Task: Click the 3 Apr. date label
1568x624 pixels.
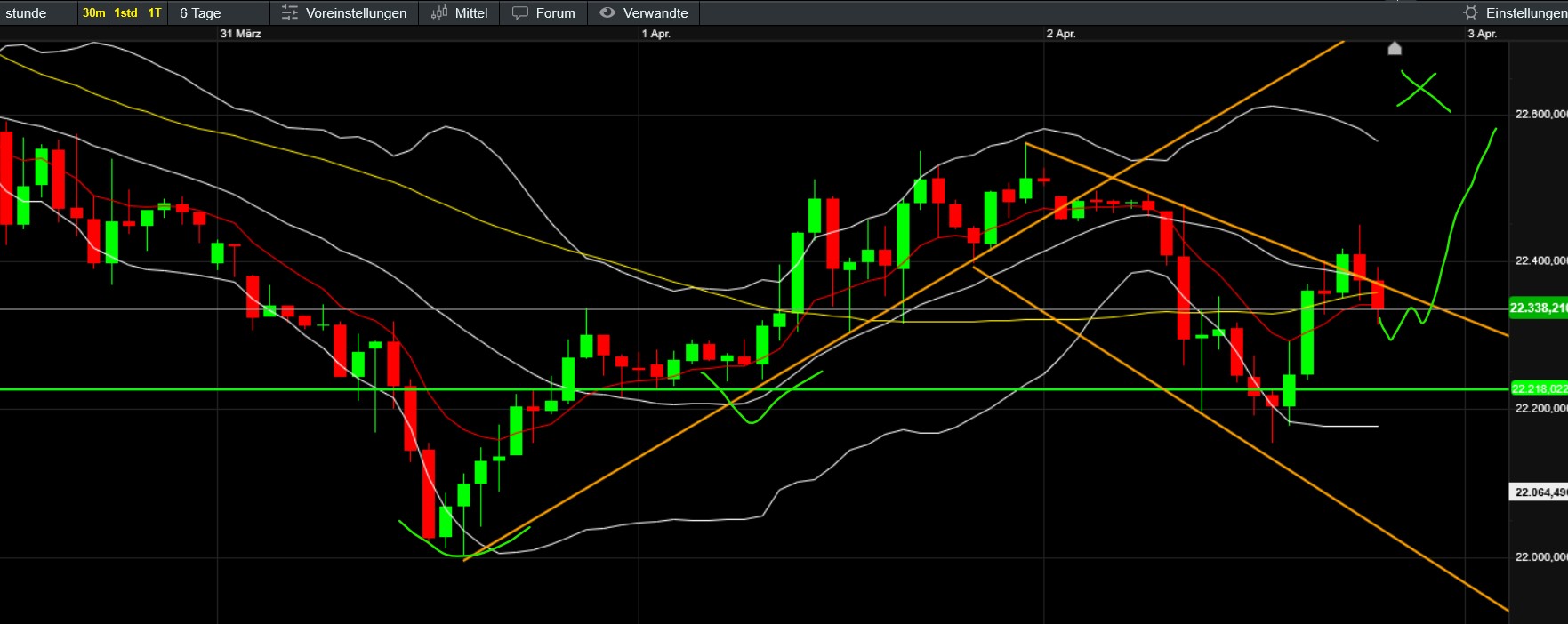Action: tap(1483, 34)
